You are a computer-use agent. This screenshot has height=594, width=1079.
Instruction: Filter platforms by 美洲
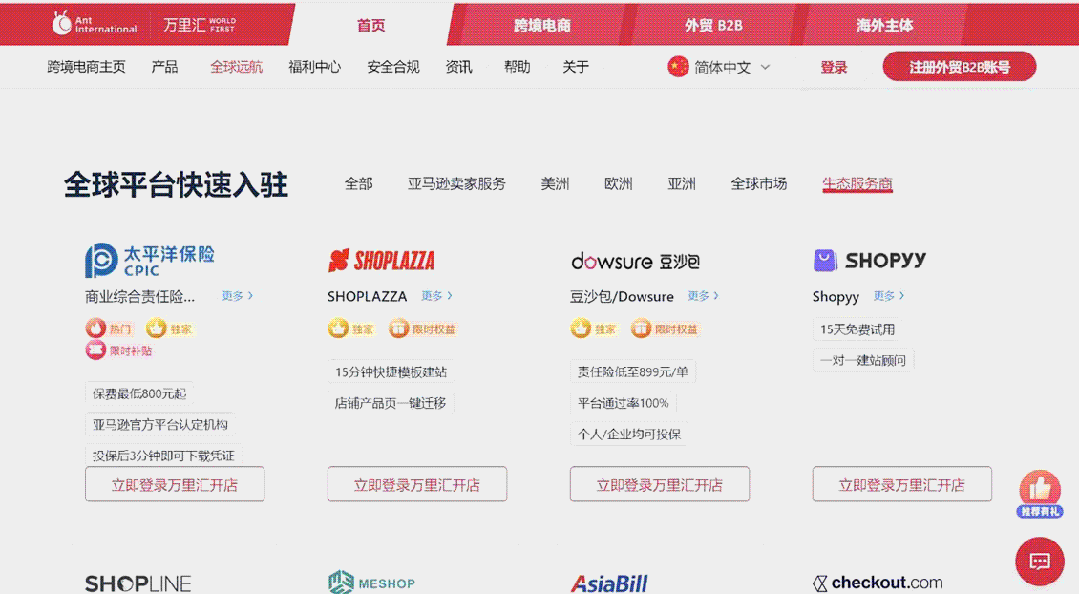[555, 184]
